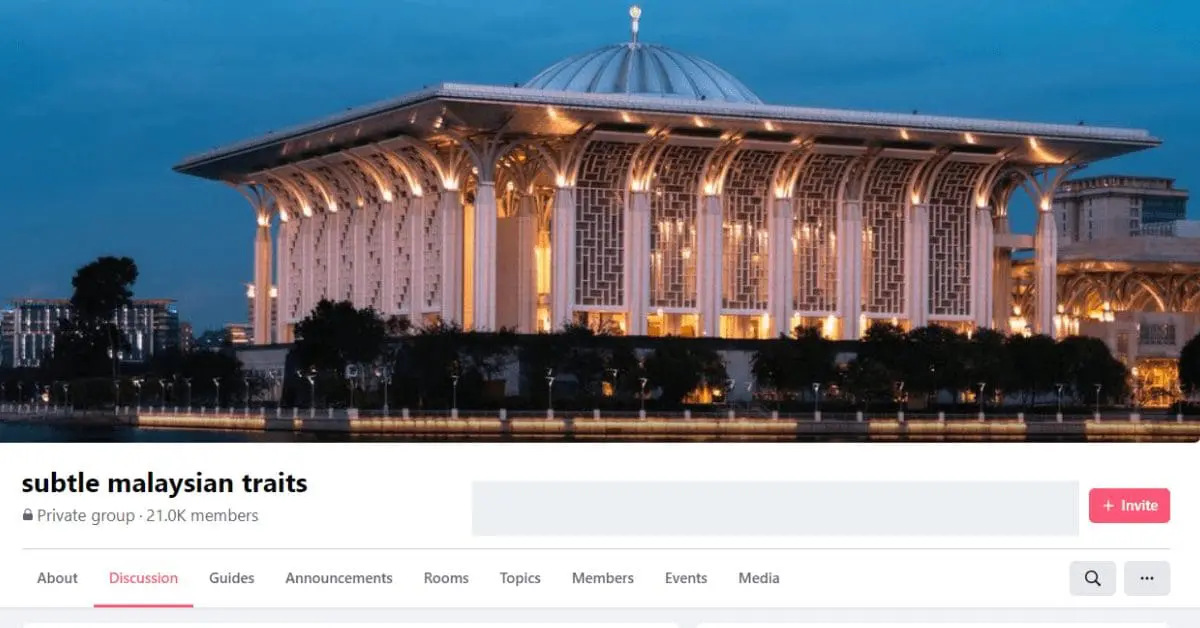Open the Rooms tab

446,578
